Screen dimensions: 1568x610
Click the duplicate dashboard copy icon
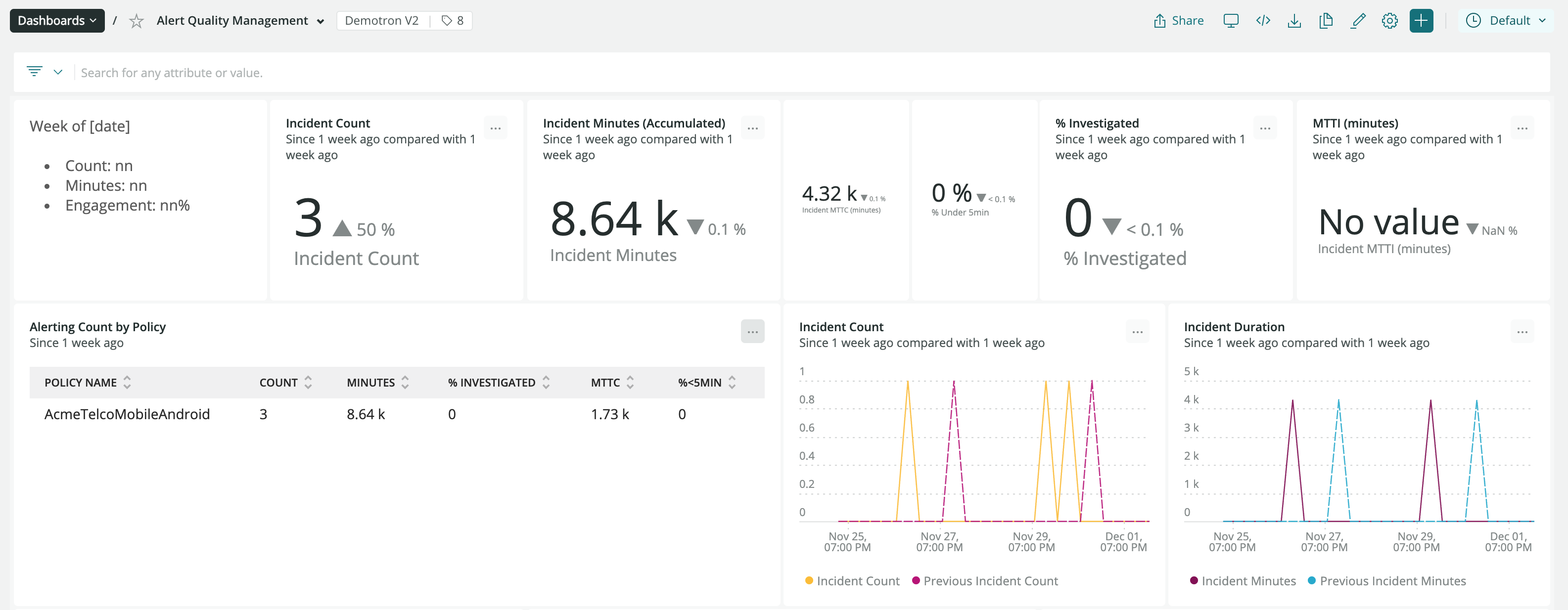click(1326, 21)
